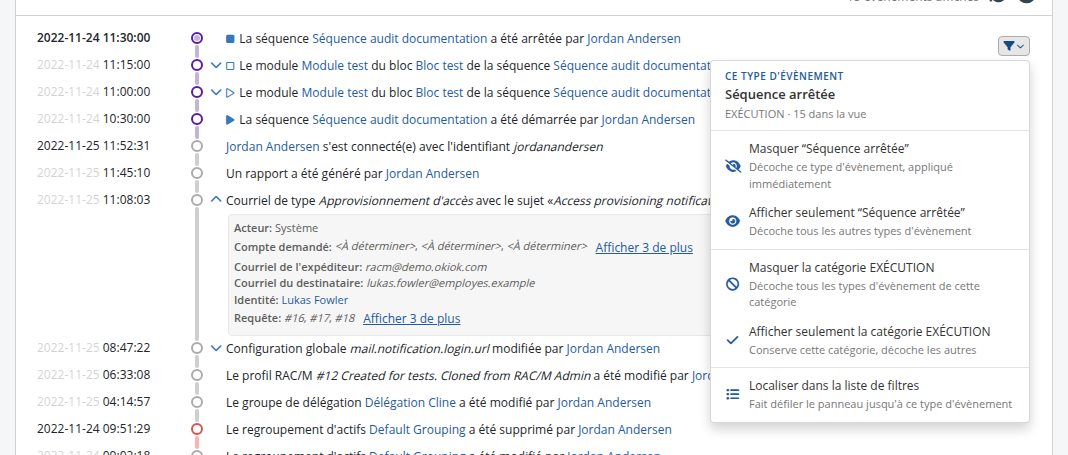Click the filled stop icon on the 11:30:00 row
1068x455 pixels.
point(230,39)
